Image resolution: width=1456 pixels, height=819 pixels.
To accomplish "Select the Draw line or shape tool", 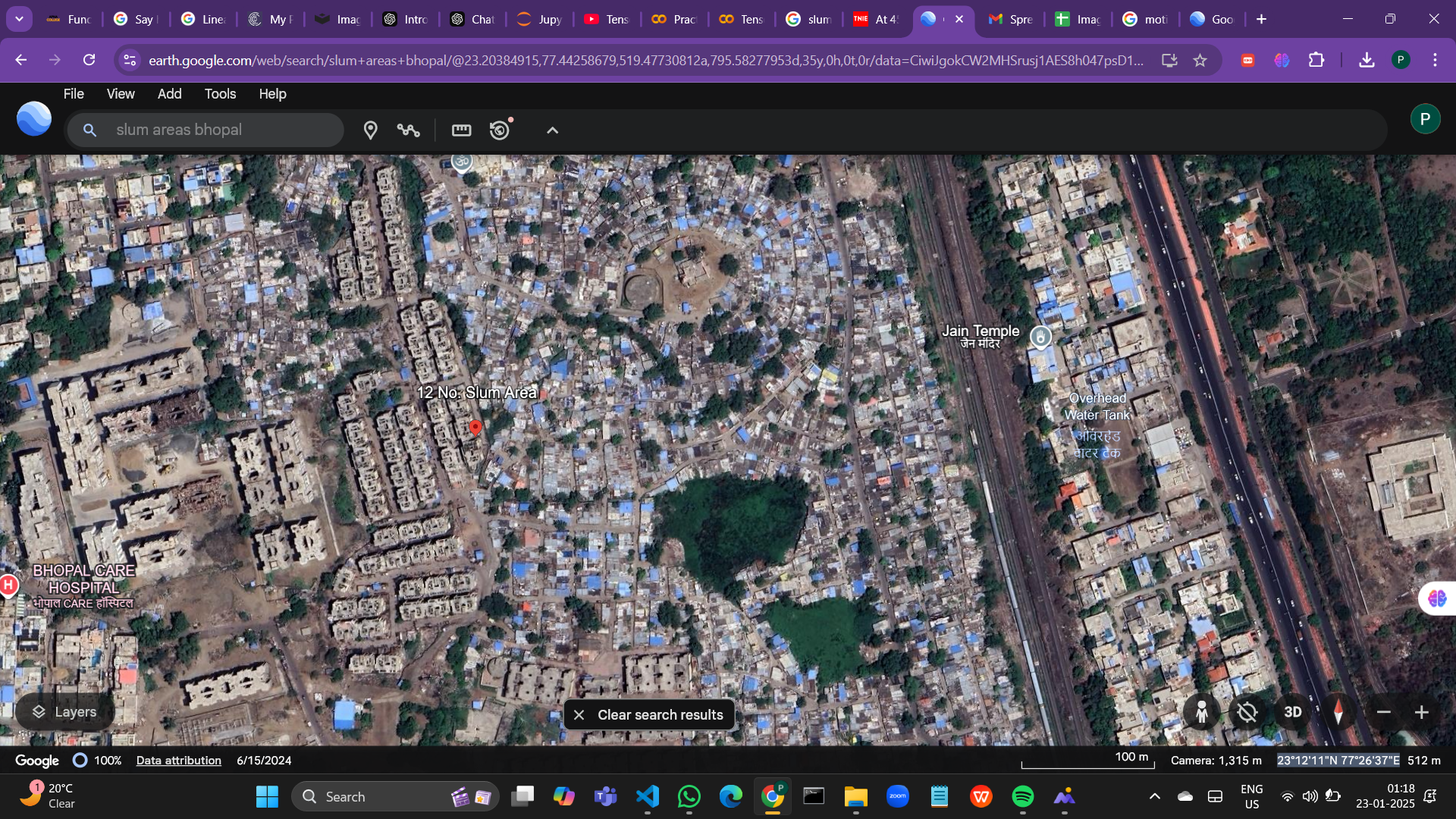I will pyautogui.click(x=409, y=130).
